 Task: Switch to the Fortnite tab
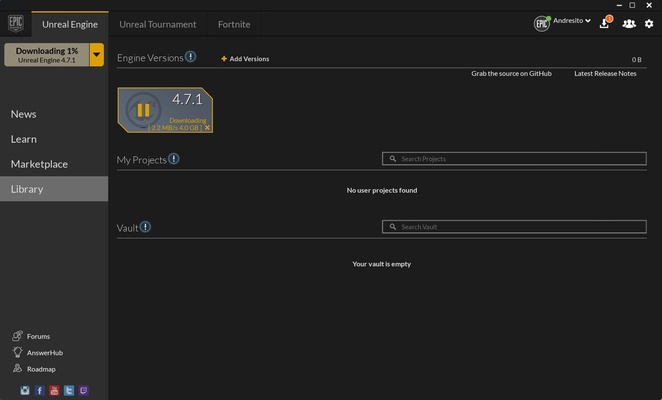point(234,24)
